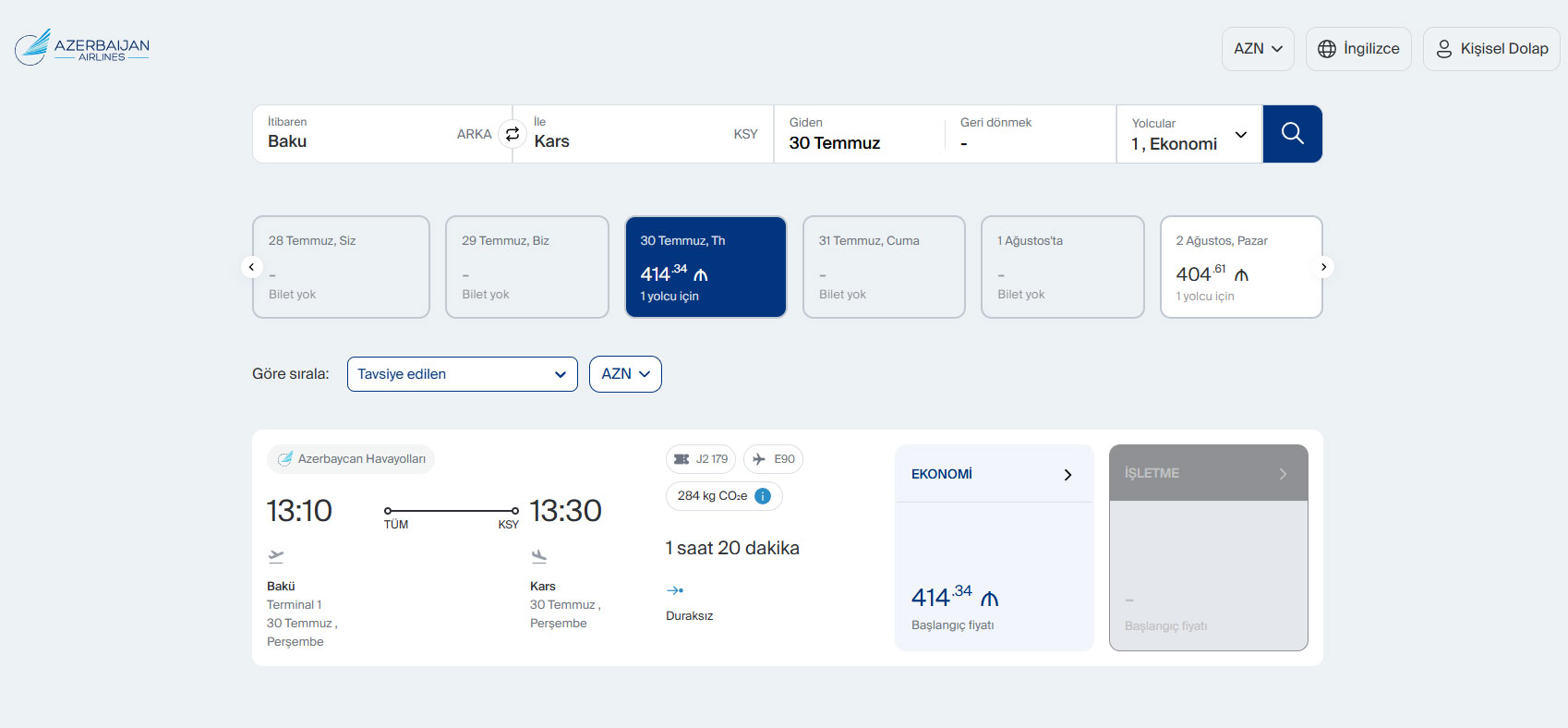Expand the Tavsiye edilen sort dropdown
The height and width of the screenshot is (728, 1568).
point(462,374)
